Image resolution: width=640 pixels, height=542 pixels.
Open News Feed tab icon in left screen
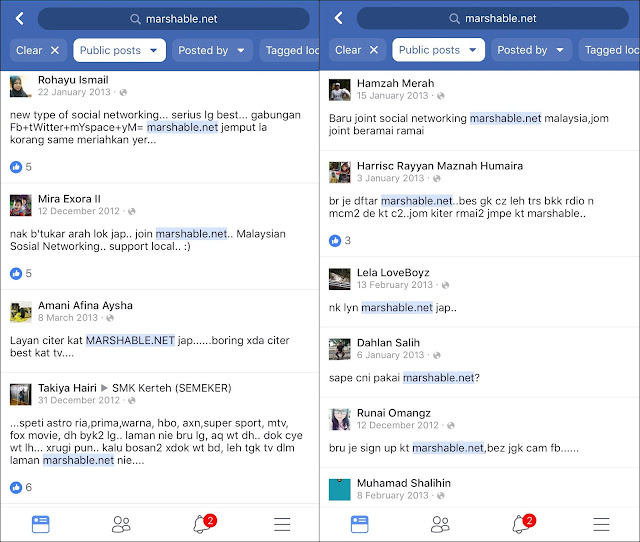pyautogui.click(x=40, y=524)
